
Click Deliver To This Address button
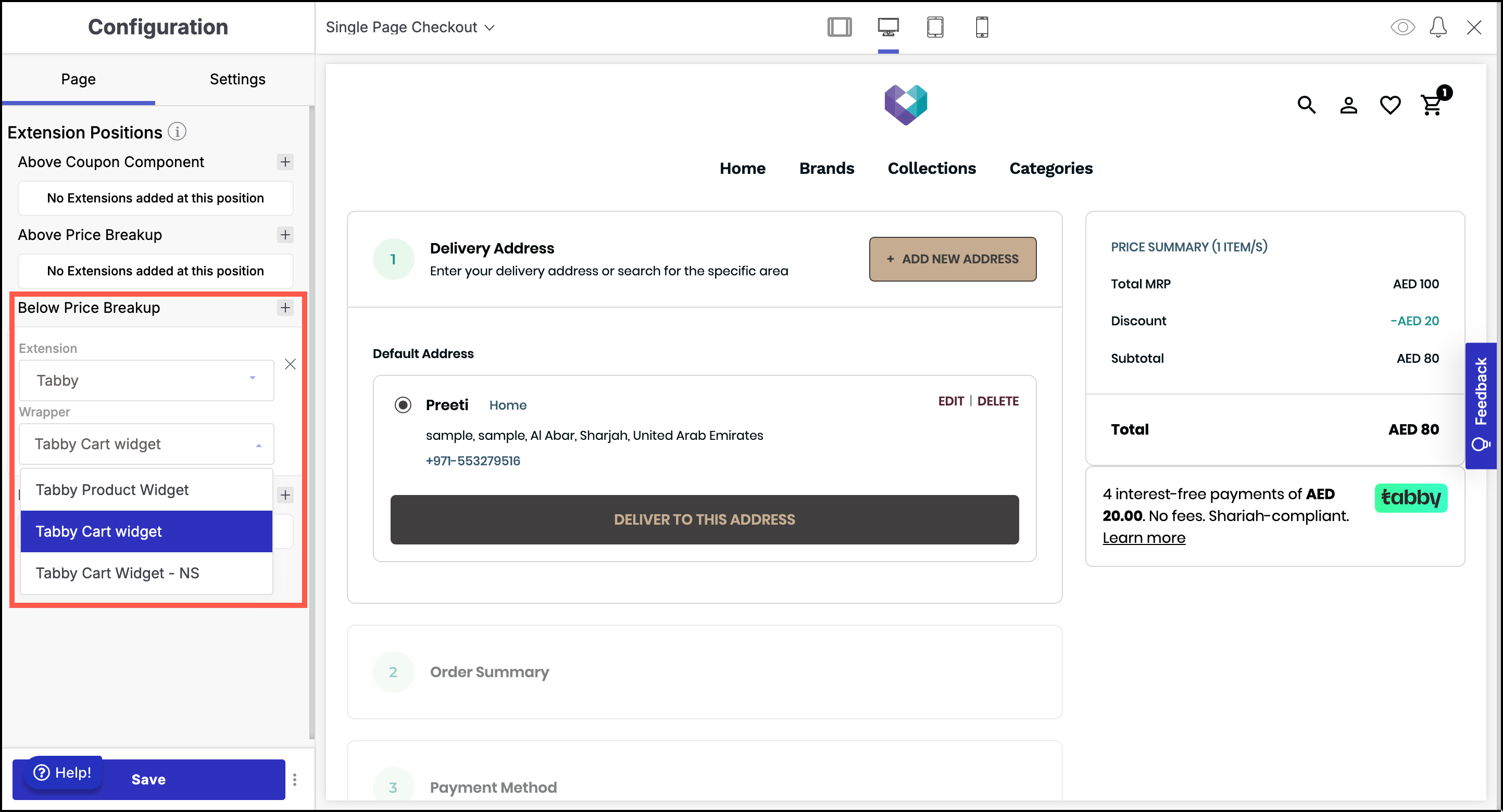tap(704, 520)
